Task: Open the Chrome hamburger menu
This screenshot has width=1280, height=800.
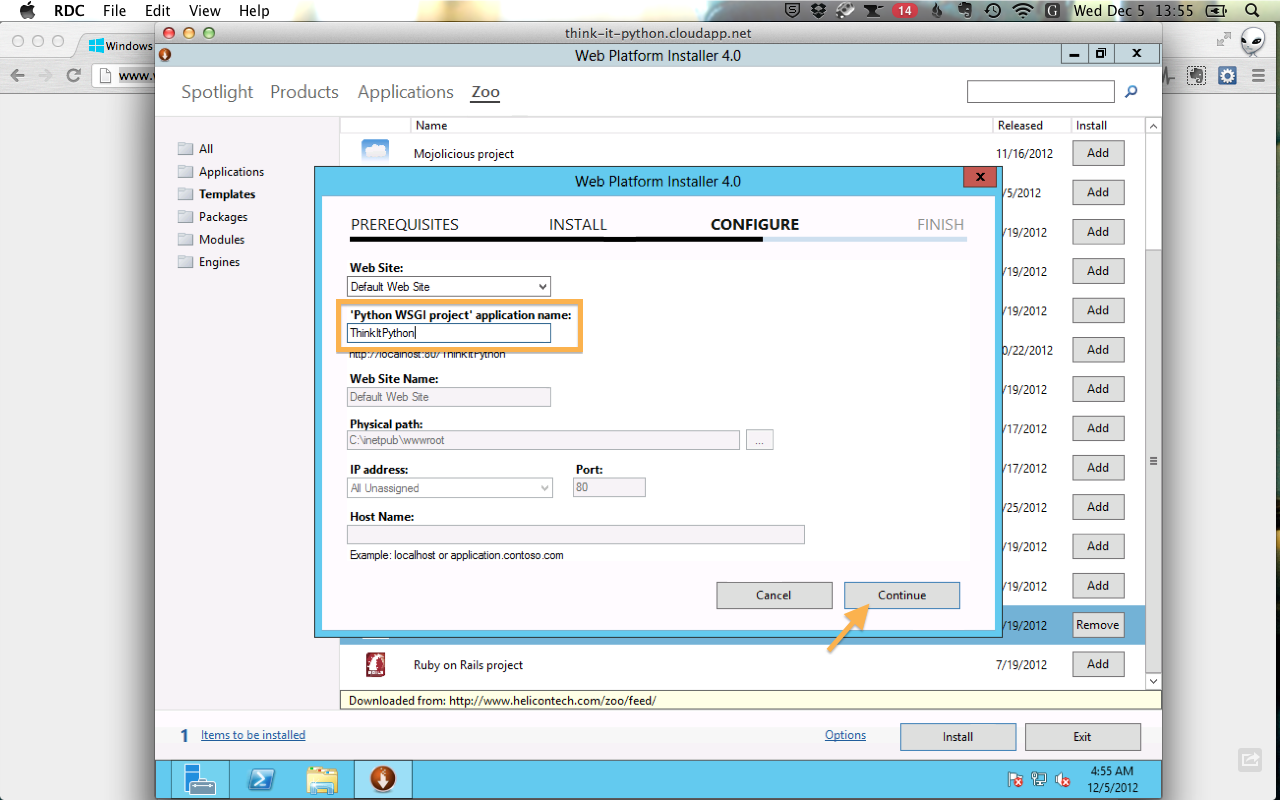Action: pos(1257,75)
